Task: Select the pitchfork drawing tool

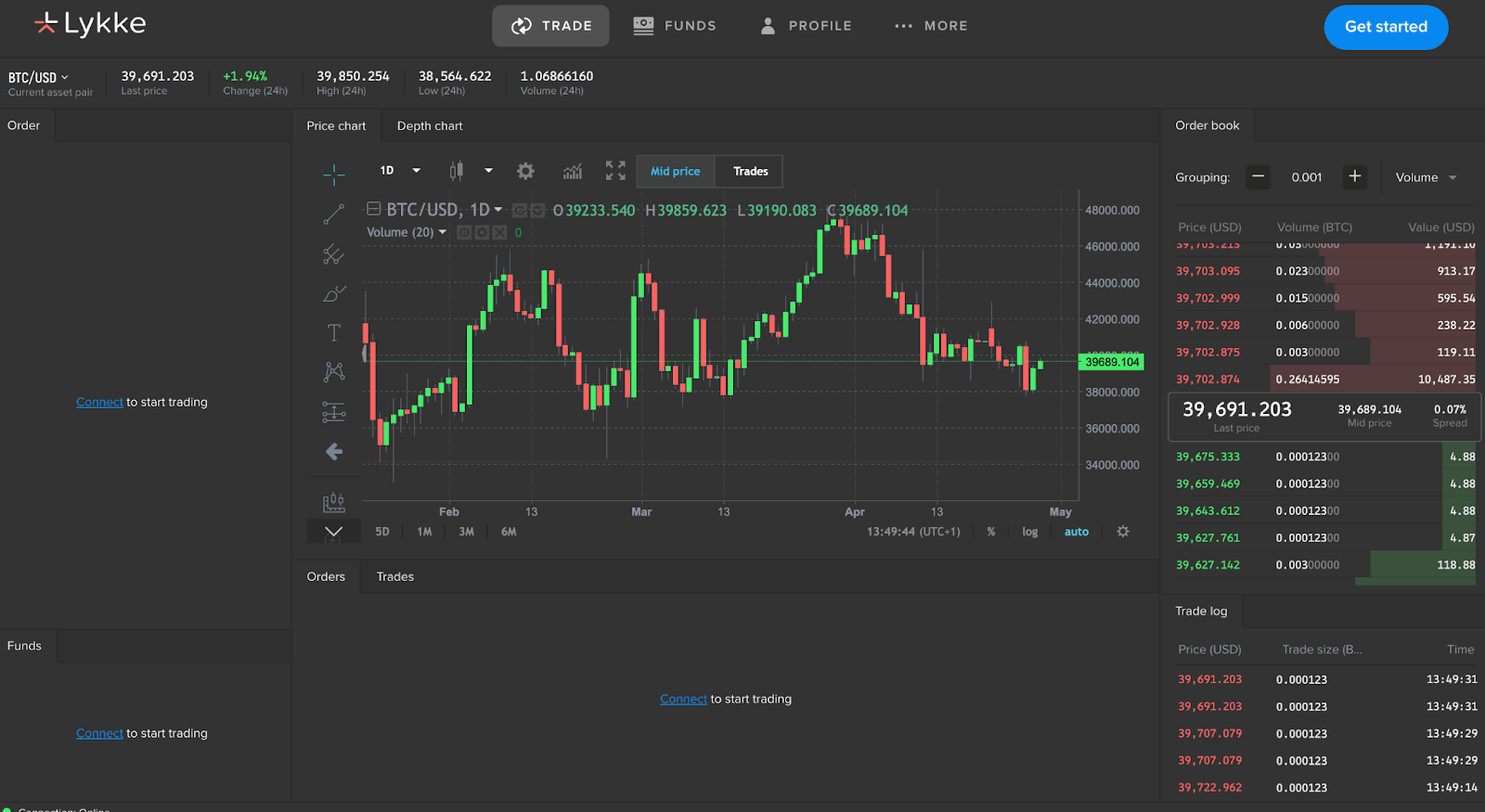Action: pos(333,254)
